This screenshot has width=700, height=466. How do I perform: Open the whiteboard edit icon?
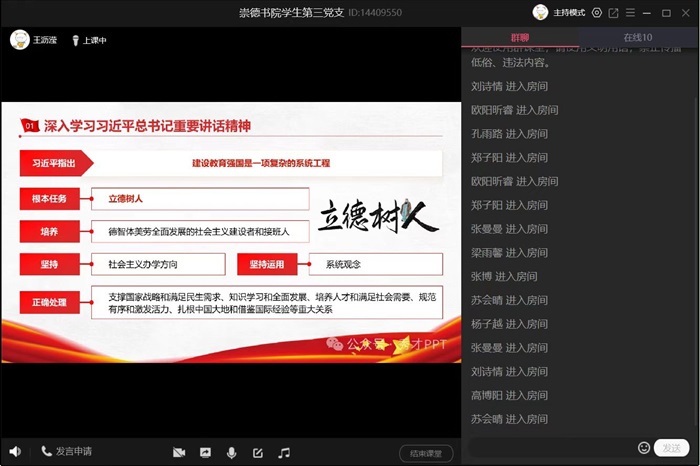(258, 453)
